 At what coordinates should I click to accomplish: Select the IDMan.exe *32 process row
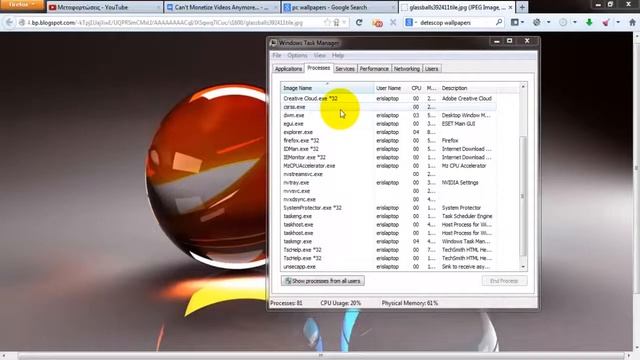(388, 149)
